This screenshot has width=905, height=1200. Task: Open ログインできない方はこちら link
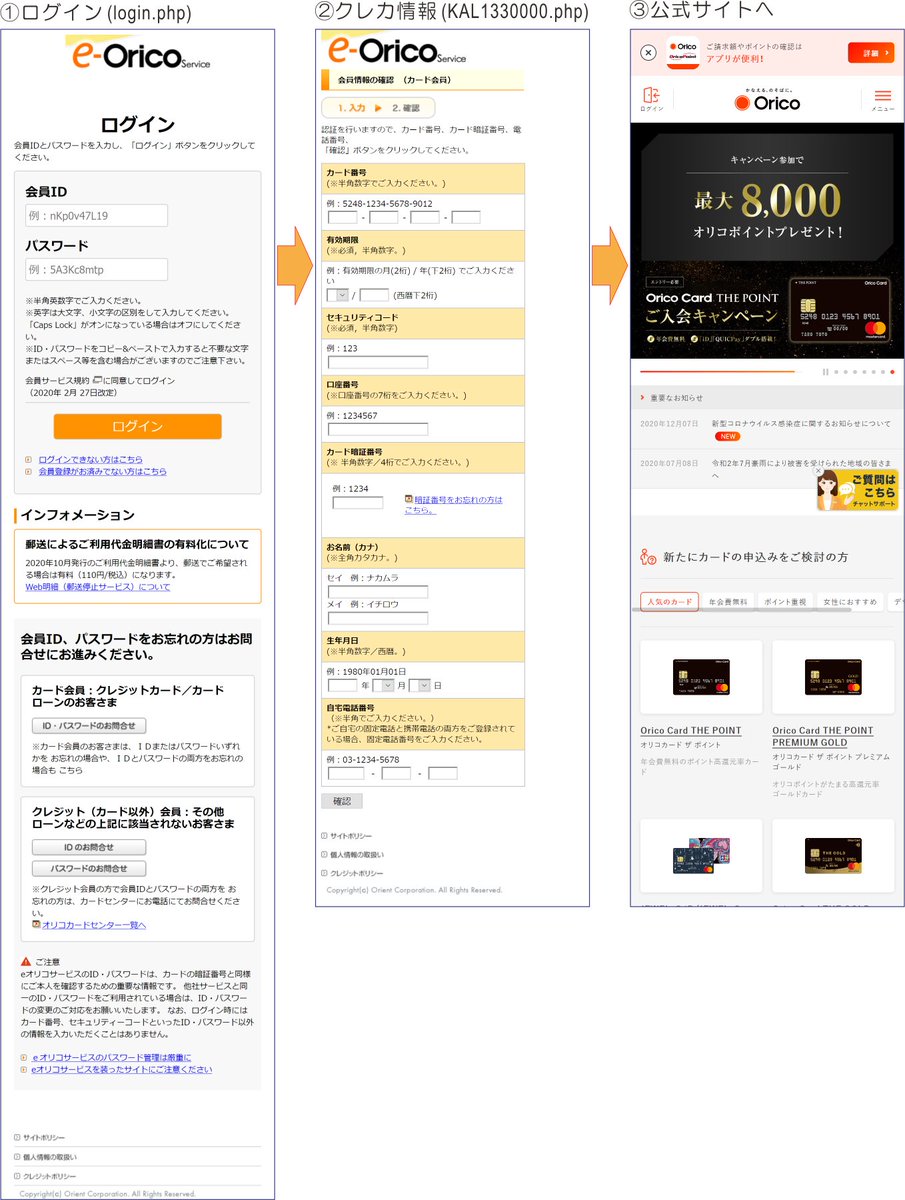tap(90, 459)
